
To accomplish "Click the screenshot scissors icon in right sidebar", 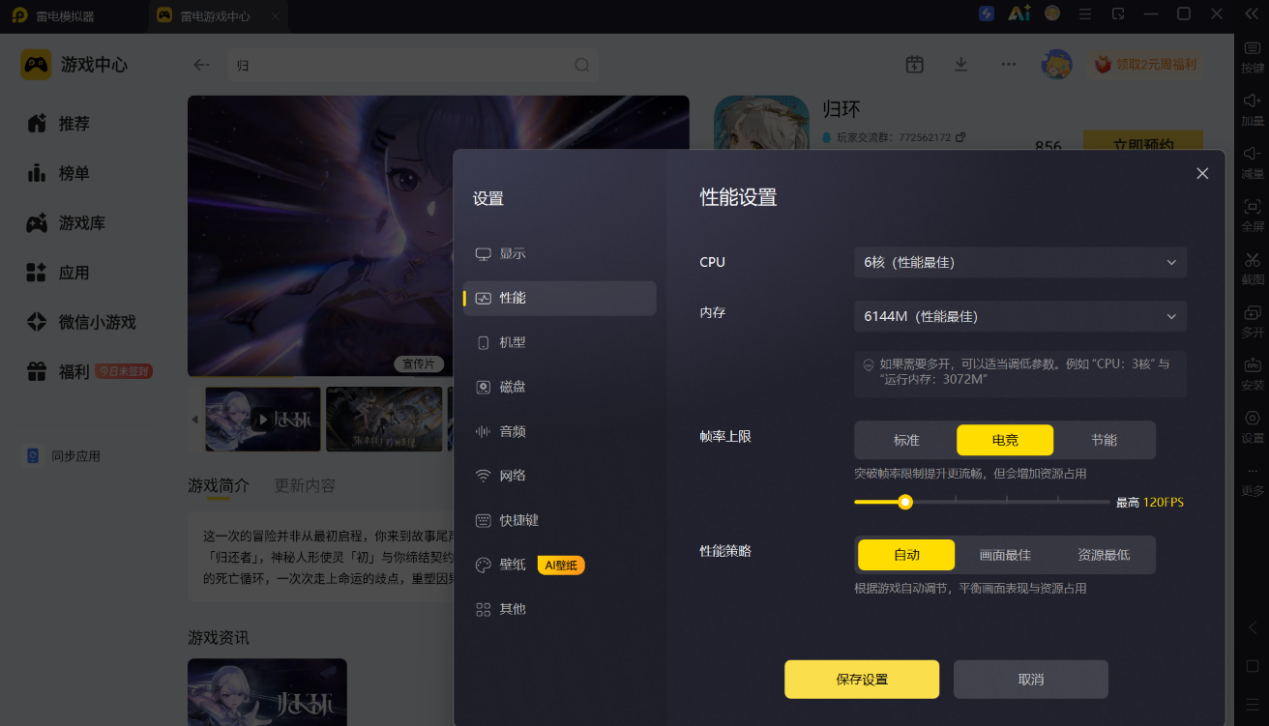I will (1252, 261).
